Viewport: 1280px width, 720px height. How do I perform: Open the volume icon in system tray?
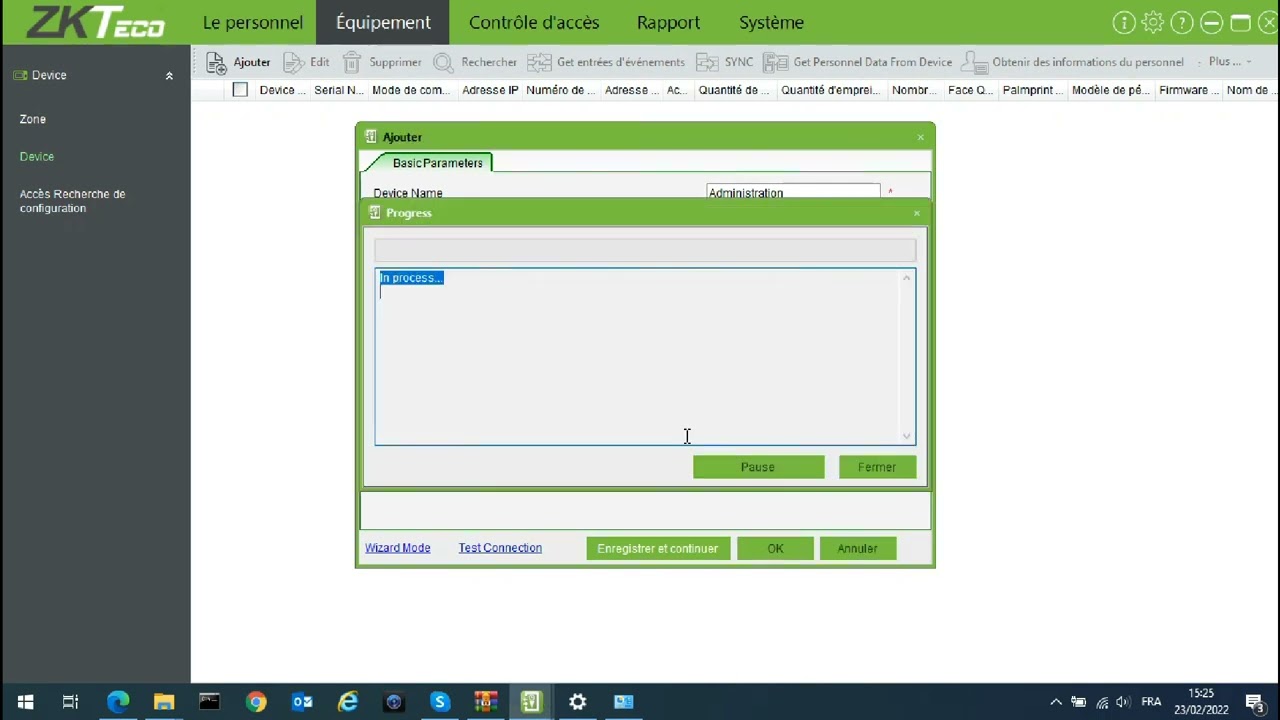pos(1123,702)
